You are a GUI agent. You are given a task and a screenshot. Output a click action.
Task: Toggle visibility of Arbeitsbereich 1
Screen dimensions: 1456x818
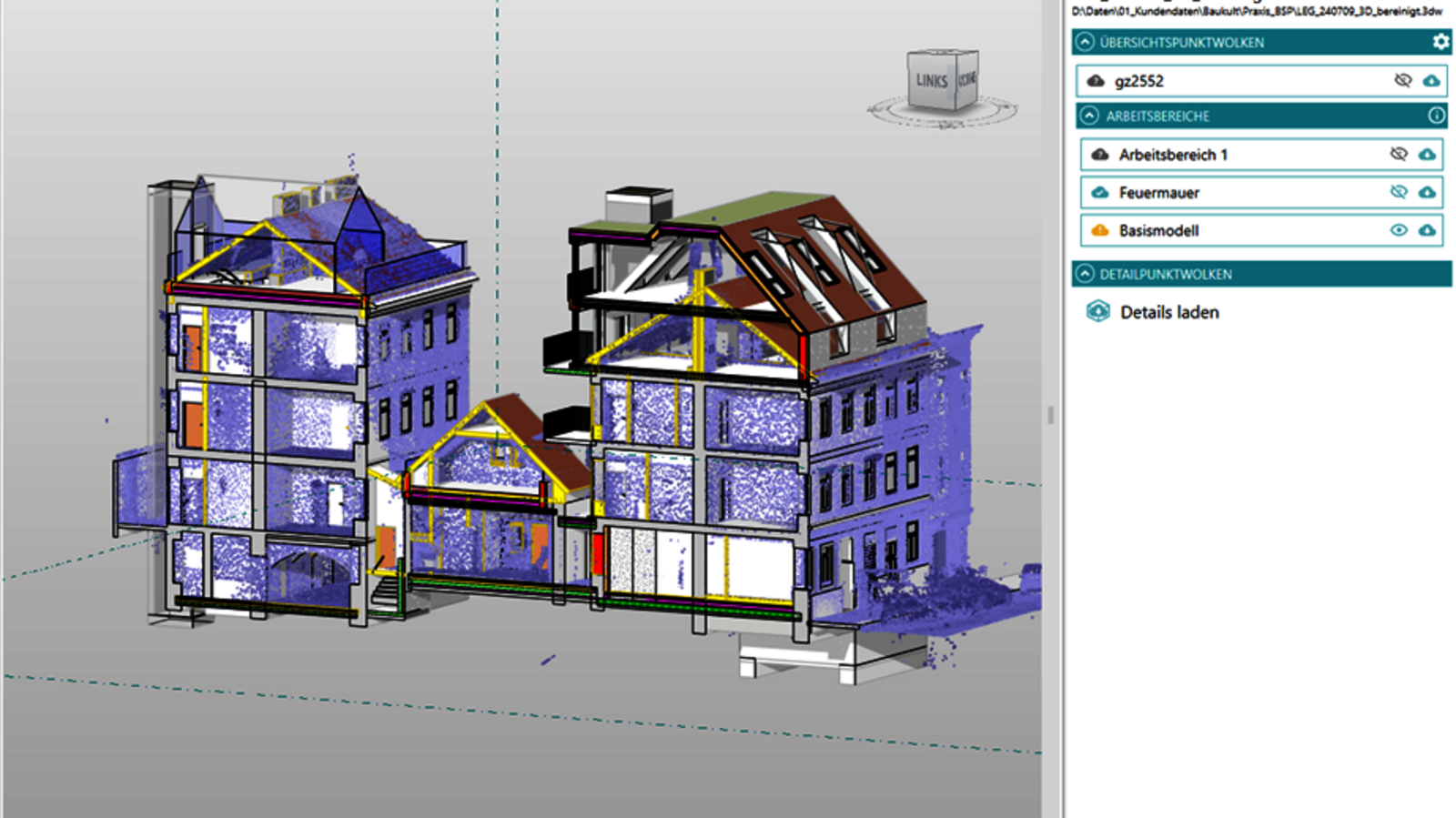1399,155
